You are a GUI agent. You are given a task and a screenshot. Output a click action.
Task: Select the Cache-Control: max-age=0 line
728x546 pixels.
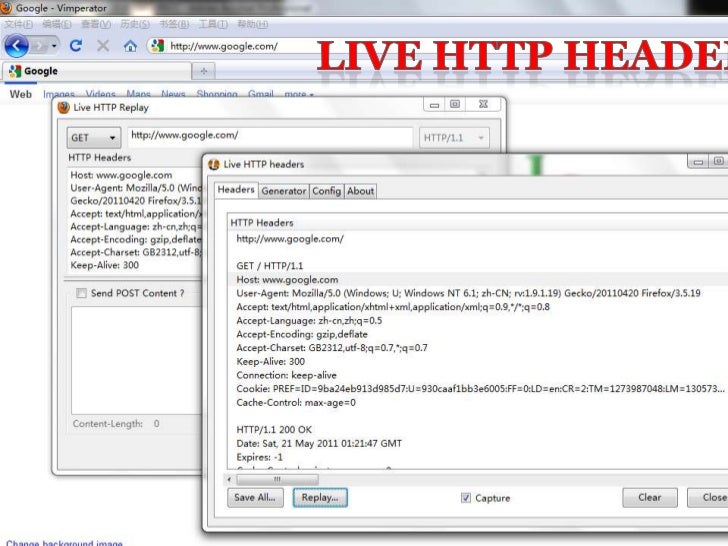296,403
